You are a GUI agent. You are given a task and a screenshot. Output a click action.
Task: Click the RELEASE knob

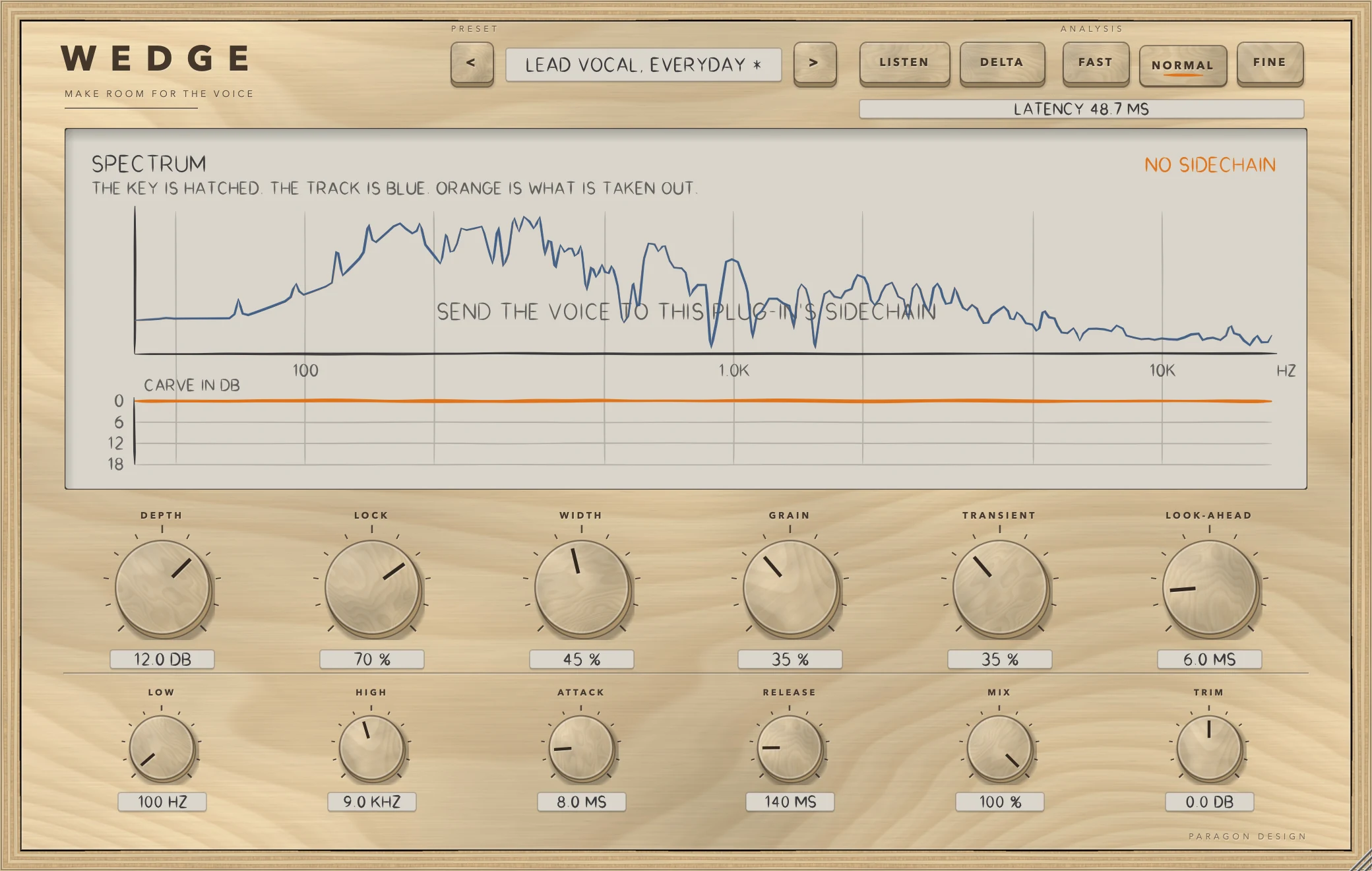(790, 748)
